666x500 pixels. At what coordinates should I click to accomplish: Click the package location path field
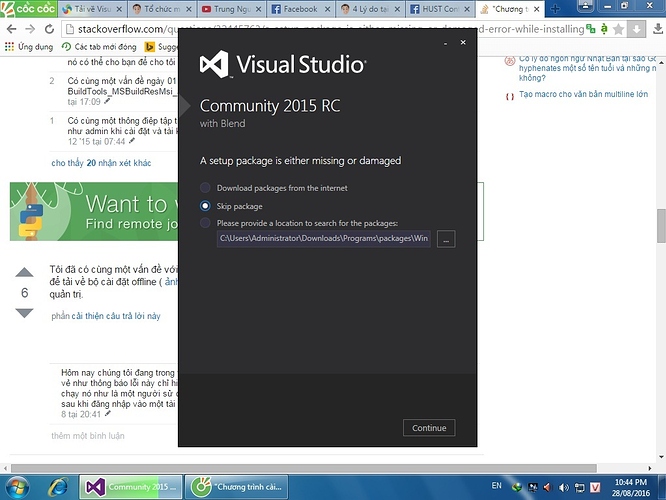point(324,238)
